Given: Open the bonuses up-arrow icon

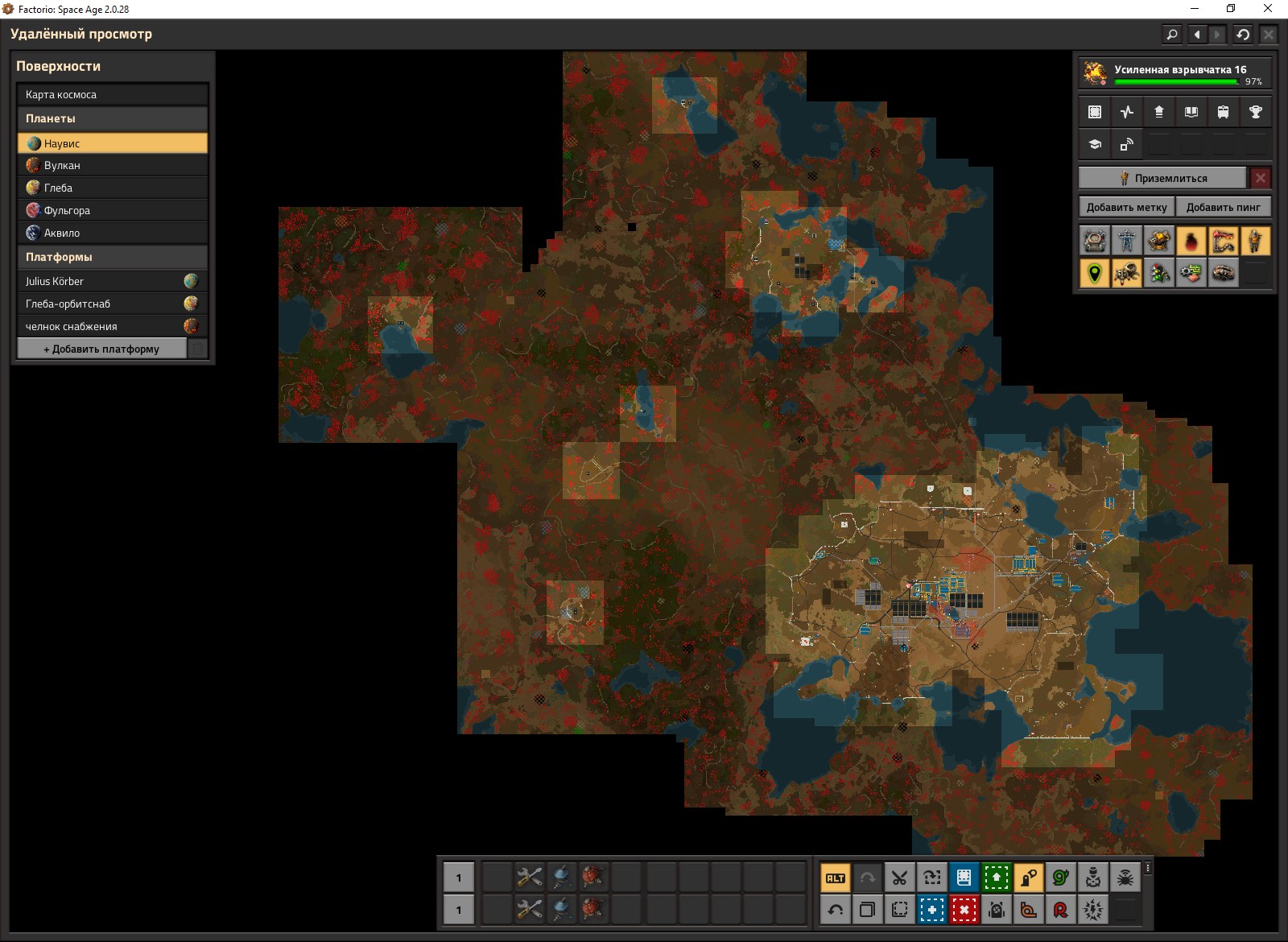Looking at the screenshot, I should pyautogui.click(x=1159, y=112).
